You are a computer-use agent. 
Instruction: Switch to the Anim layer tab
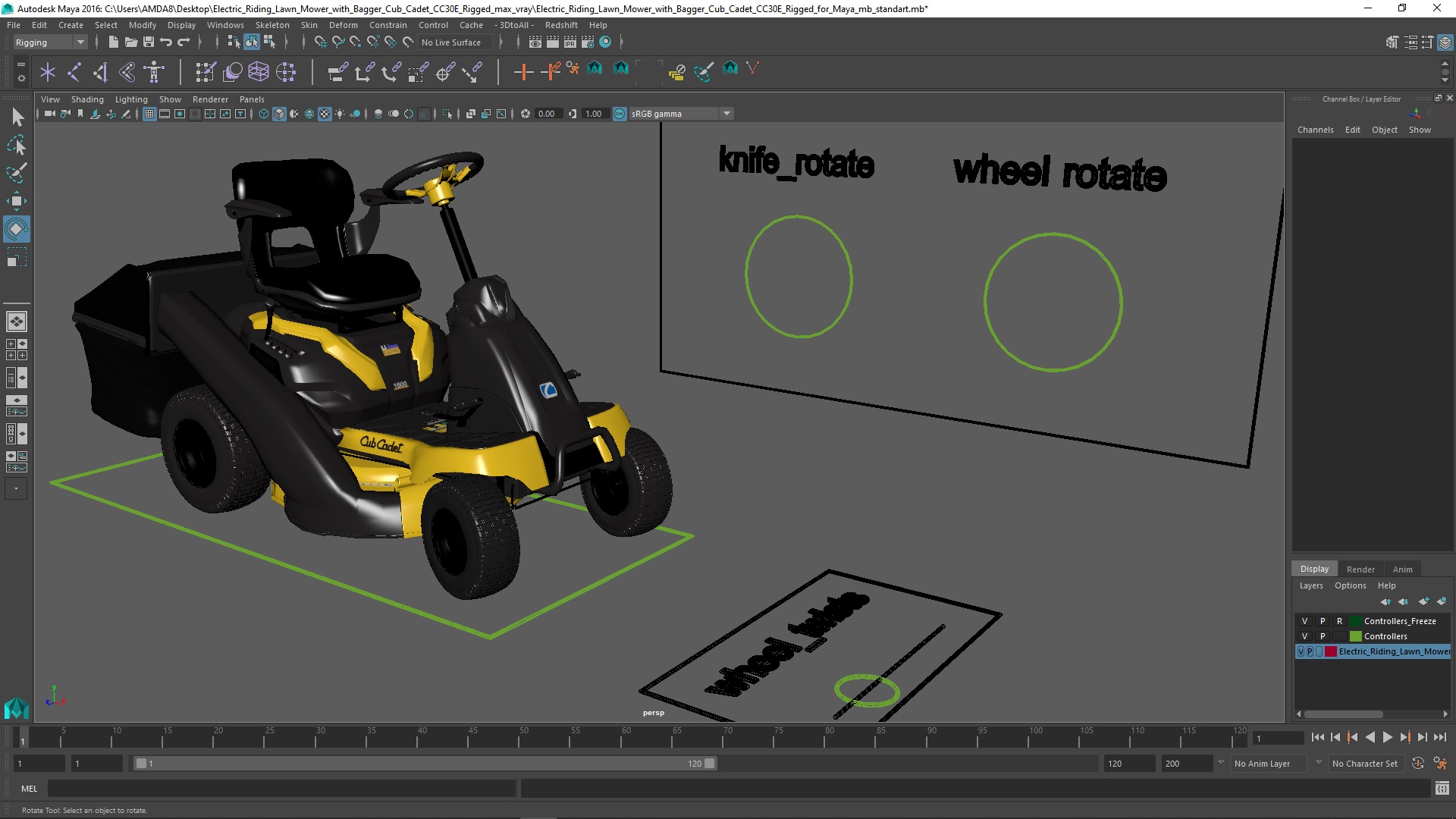(x=1402, y=570)
